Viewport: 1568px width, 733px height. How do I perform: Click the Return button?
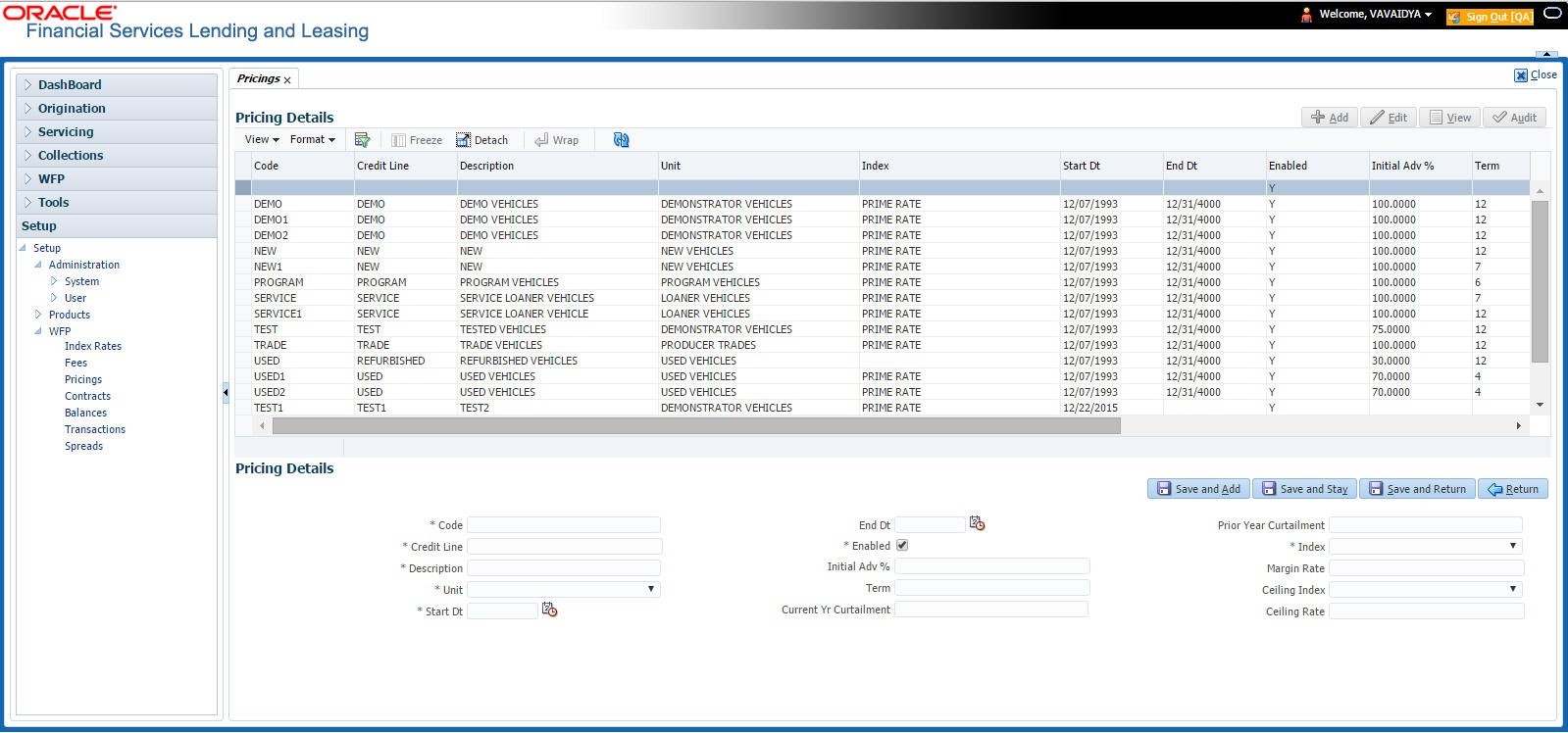click(x=1513, y=489)
